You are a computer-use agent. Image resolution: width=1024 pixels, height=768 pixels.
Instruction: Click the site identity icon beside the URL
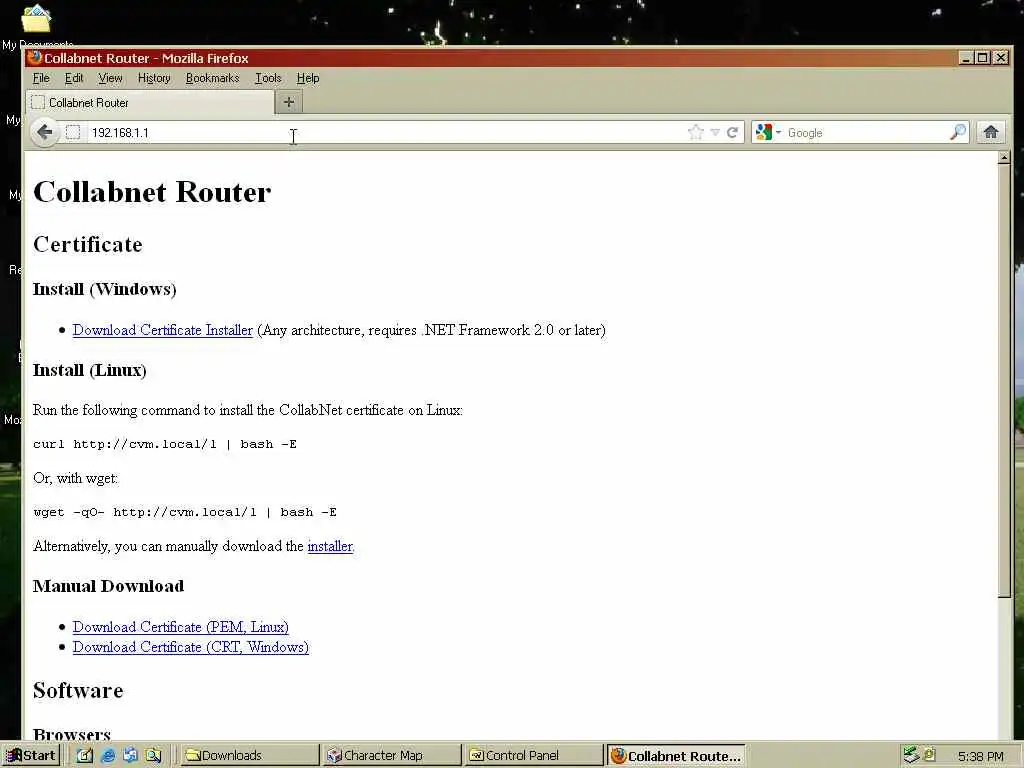tap(73, 133)
